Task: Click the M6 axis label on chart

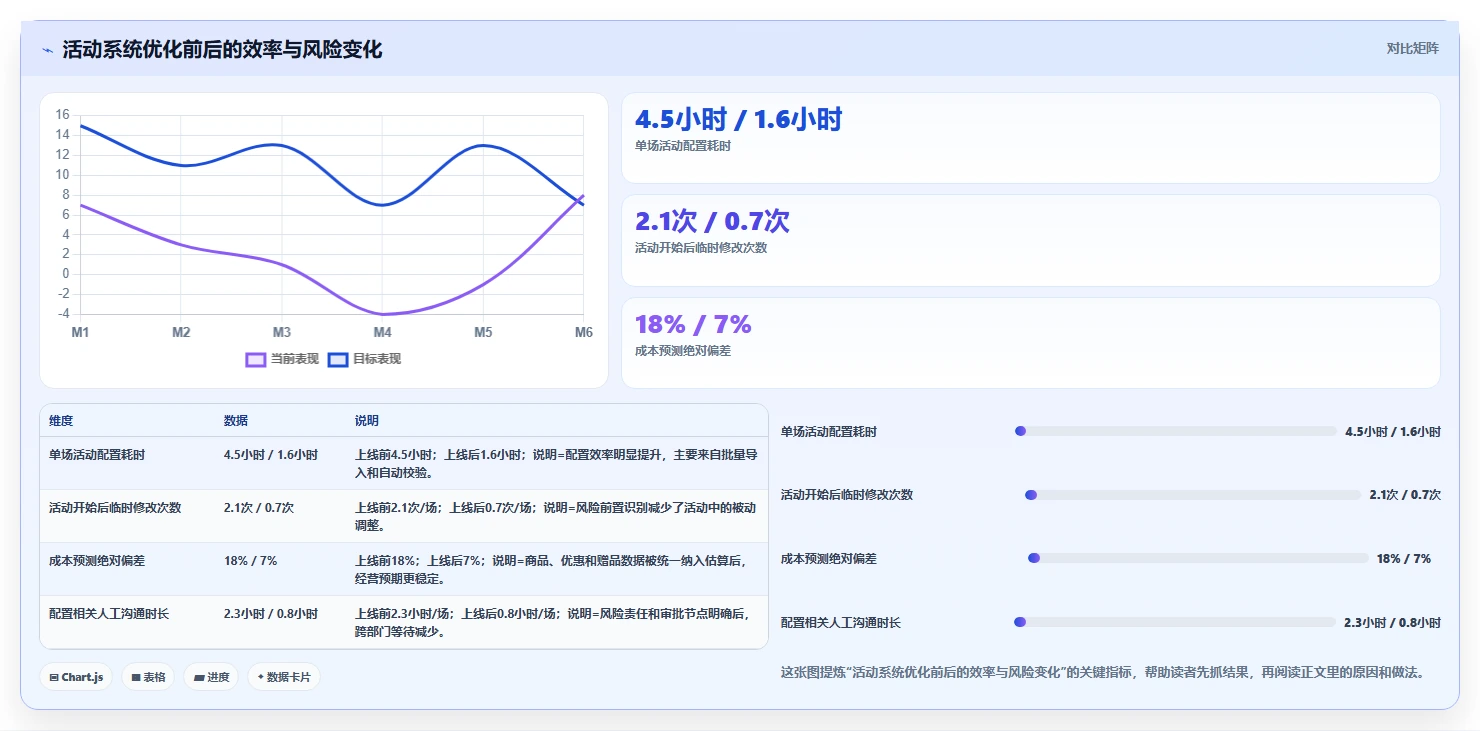Action: click(x=583, y=332)
